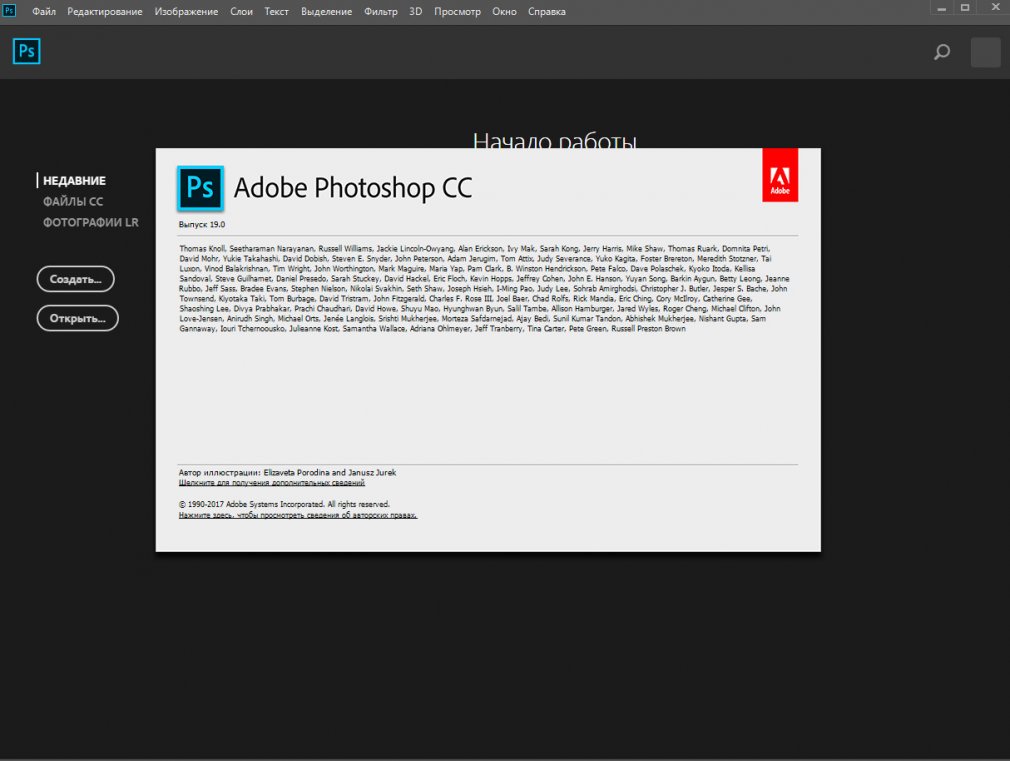
Task: Open the Редактирование menu
Action: point(104,12)
